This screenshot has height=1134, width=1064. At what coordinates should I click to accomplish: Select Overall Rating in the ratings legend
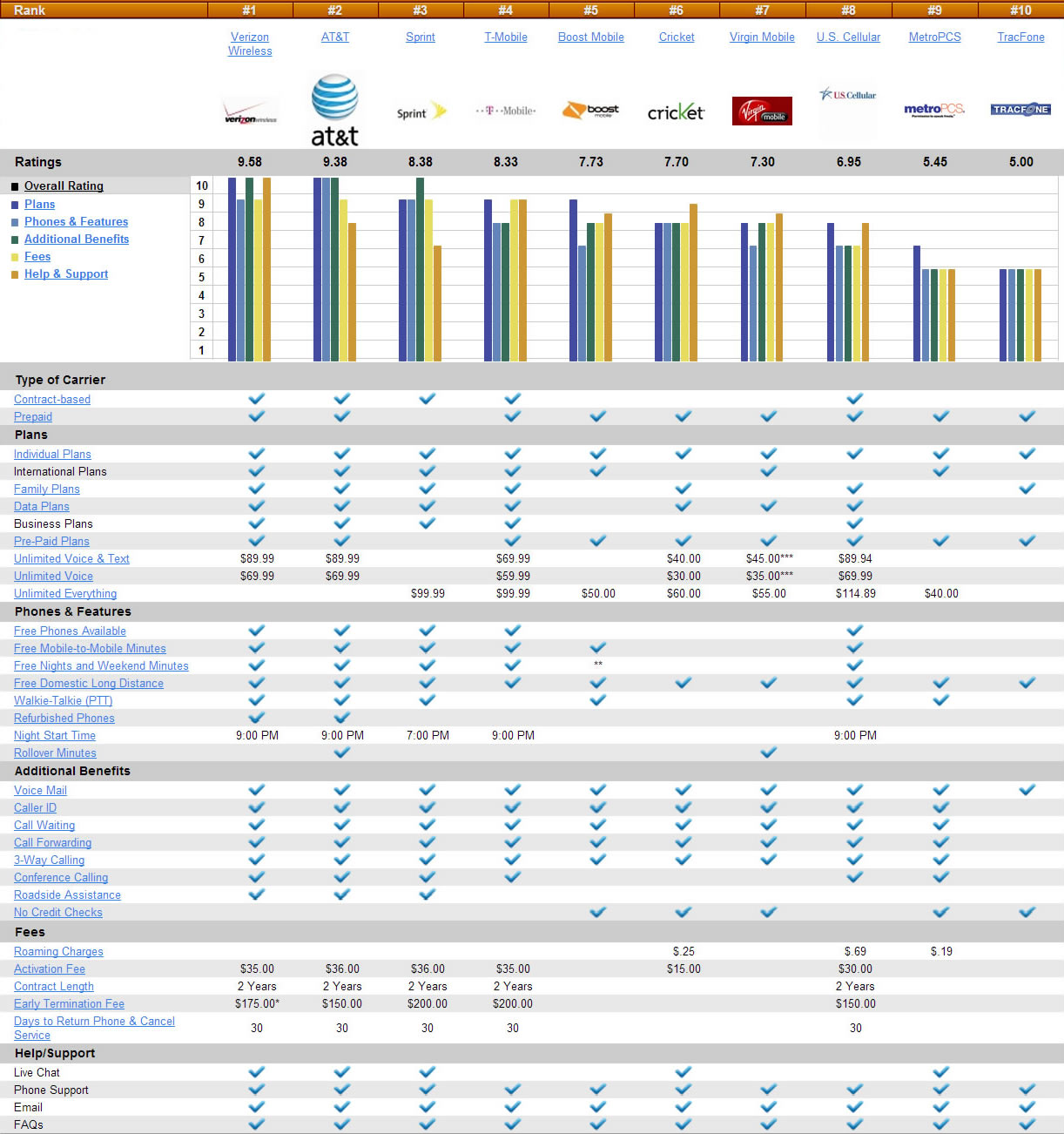[64, 186]
